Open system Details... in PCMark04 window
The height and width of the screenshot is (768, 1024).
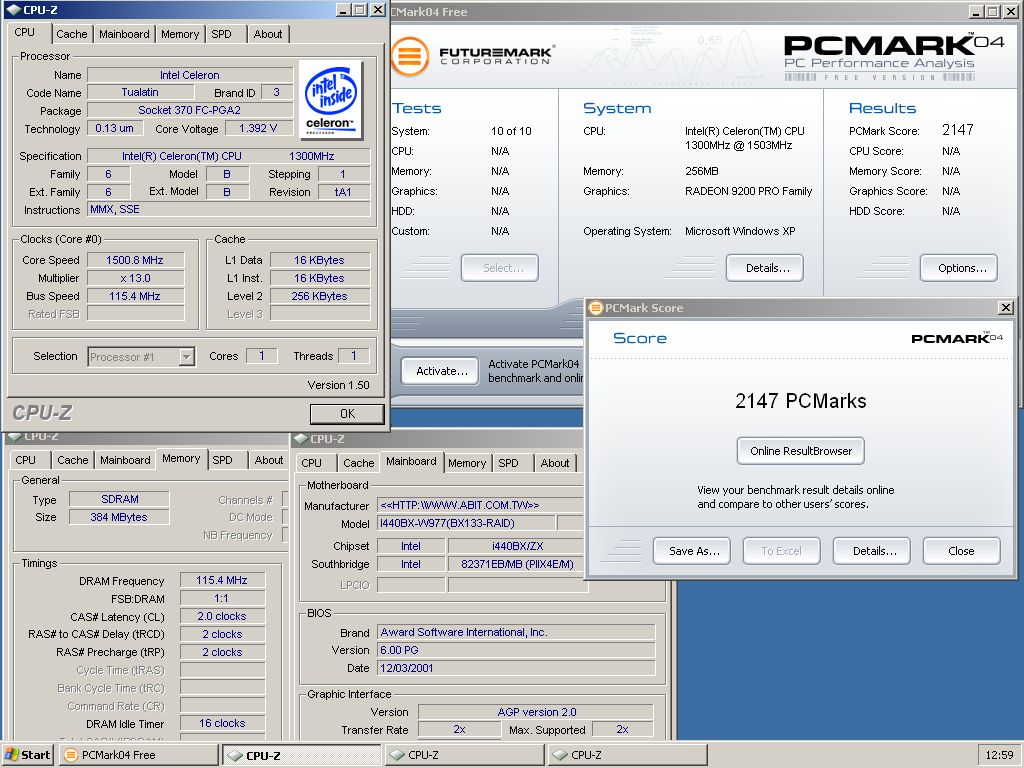point(765,268)
